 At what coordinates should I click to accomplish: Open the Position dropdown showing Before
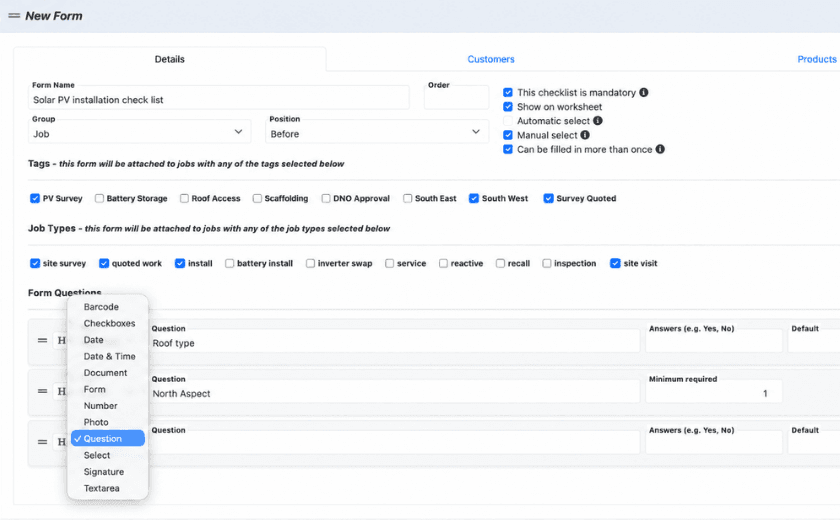377,132
